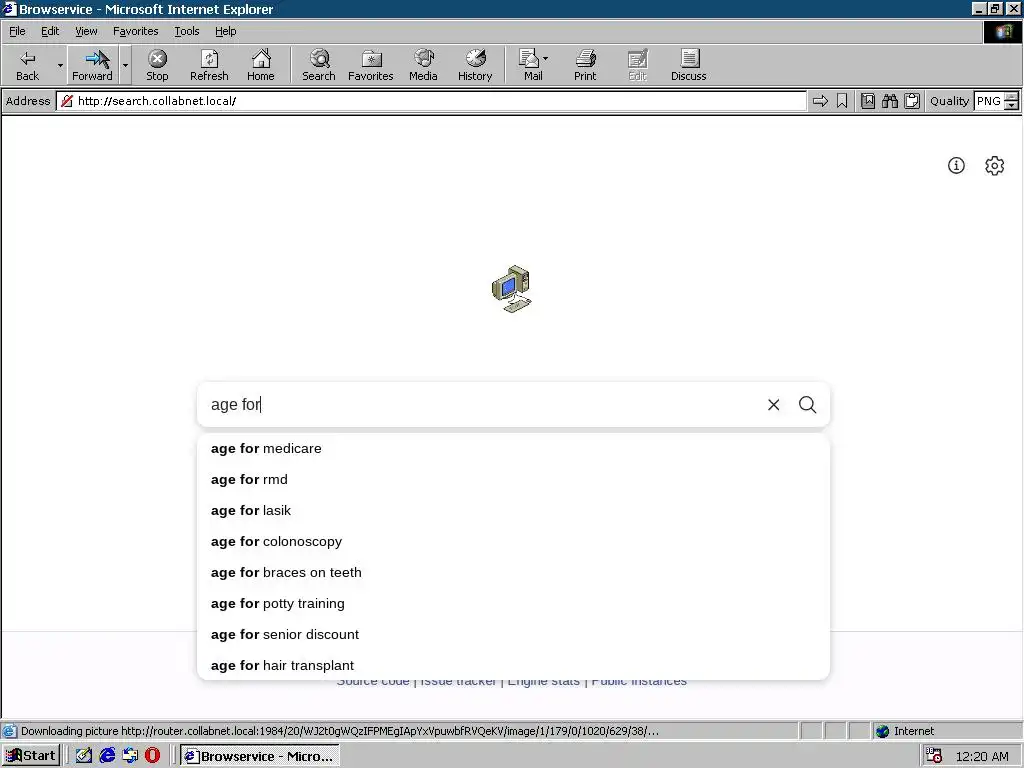Screen dimensions: 1024x768
Task: Select suggestion 'age for braces on teeth'
Action: tap(513, 573)
